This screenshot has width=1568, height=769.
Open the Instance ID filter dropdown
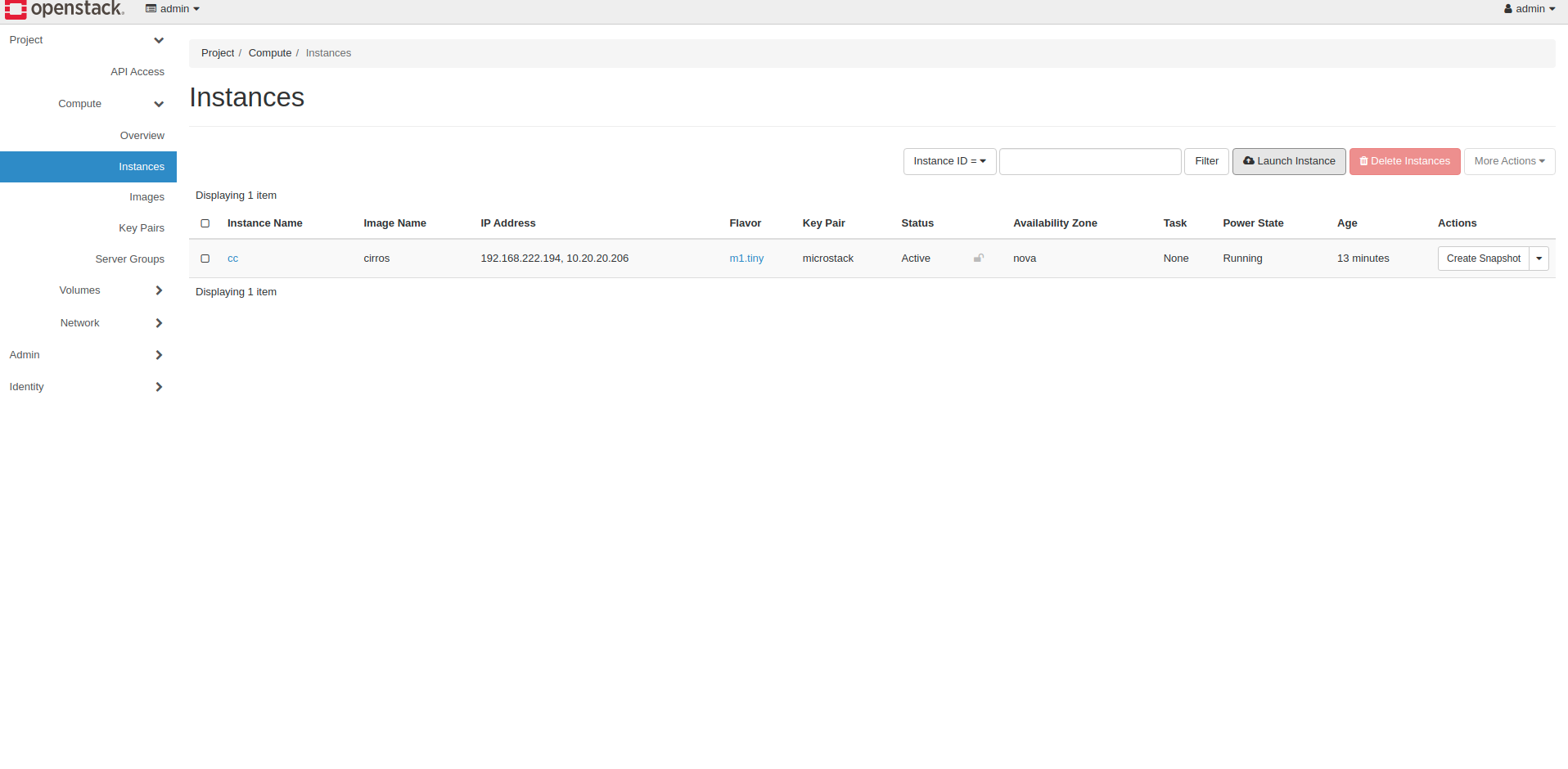949,161
